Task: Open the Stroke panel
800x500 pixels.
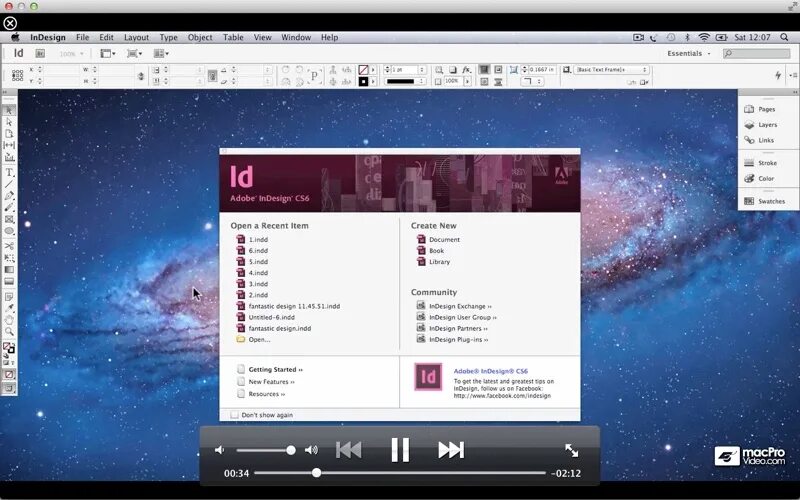Action: coord(761,163)
